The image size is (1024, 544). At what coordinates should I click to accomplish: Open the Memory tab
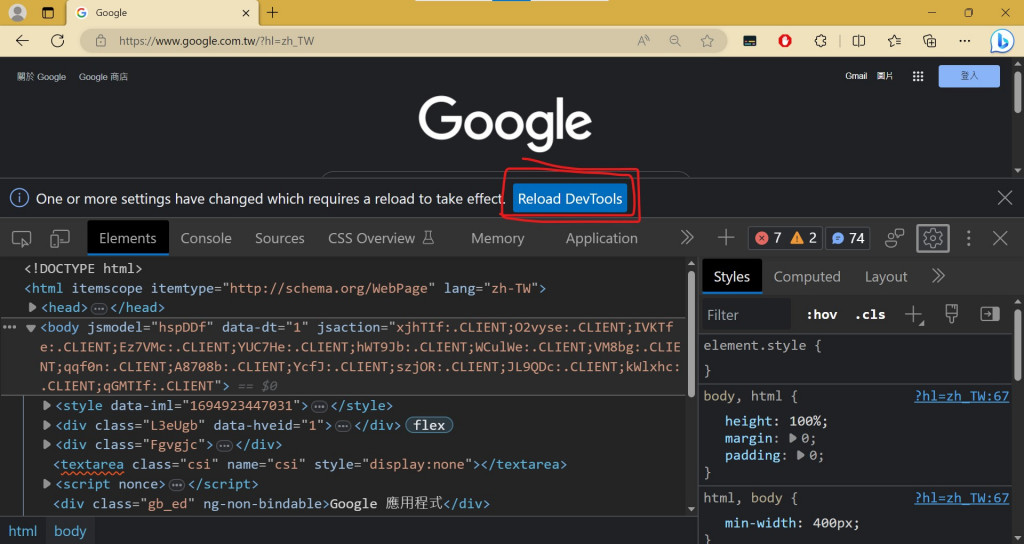pyautogui.click(x=498, y=238)
